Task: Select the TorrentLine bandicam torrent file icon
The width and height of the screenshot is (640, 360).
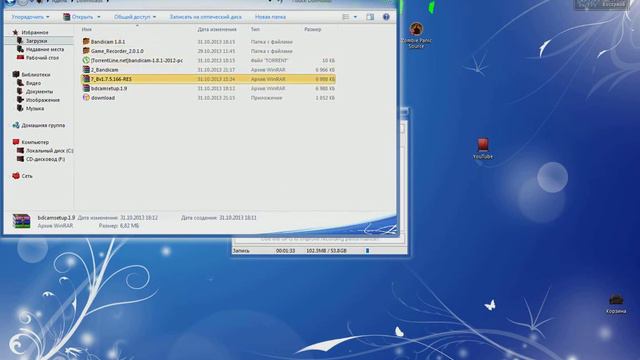Action: (86, 60)
